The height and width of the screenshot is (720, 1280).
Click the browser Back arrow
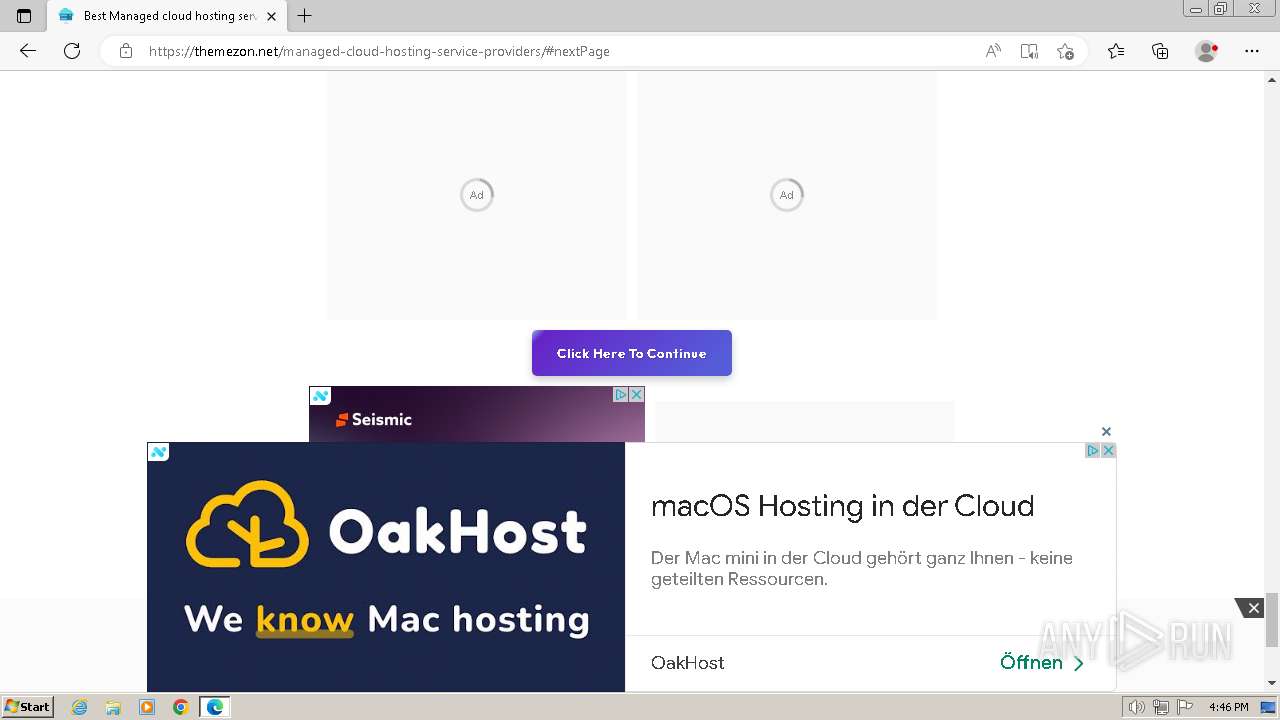(x=28, y=51)
